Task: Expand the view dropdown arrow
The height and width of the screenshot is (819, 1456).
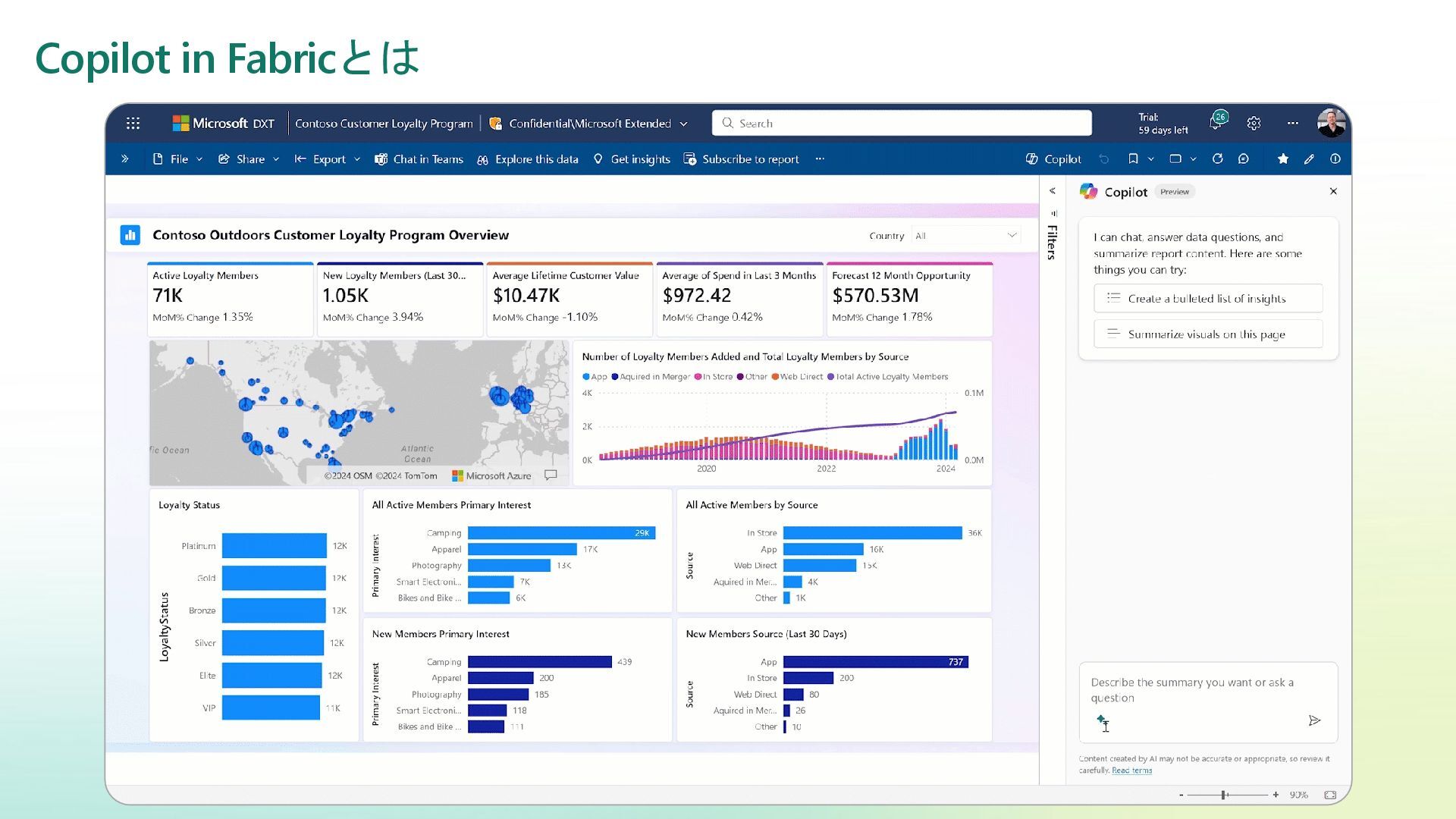Action: click(1193, 158)
